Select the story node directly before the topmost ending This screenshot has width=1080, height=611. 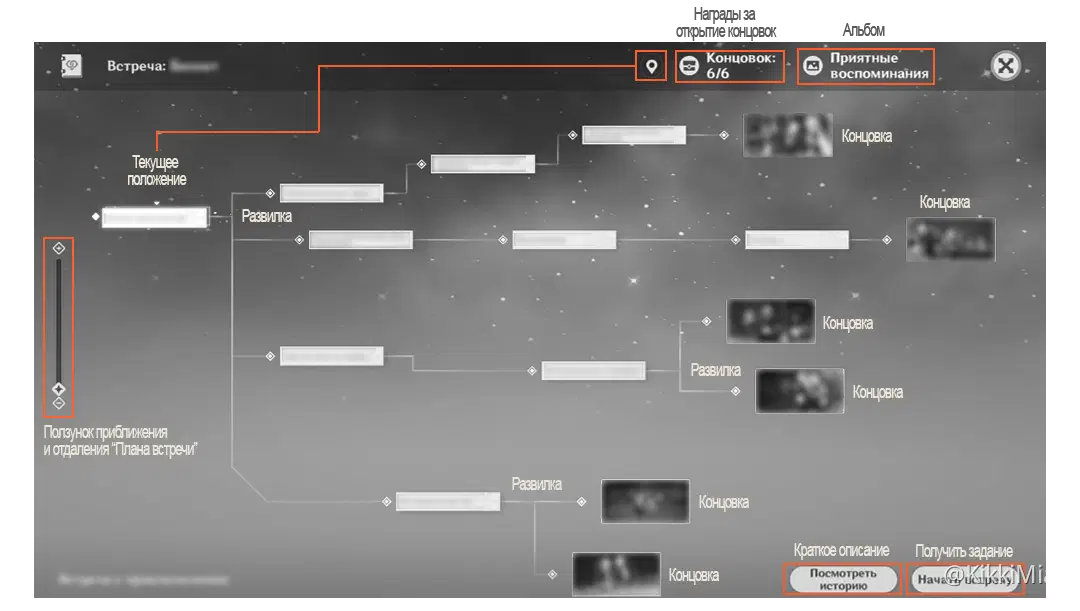click(633, 135)
